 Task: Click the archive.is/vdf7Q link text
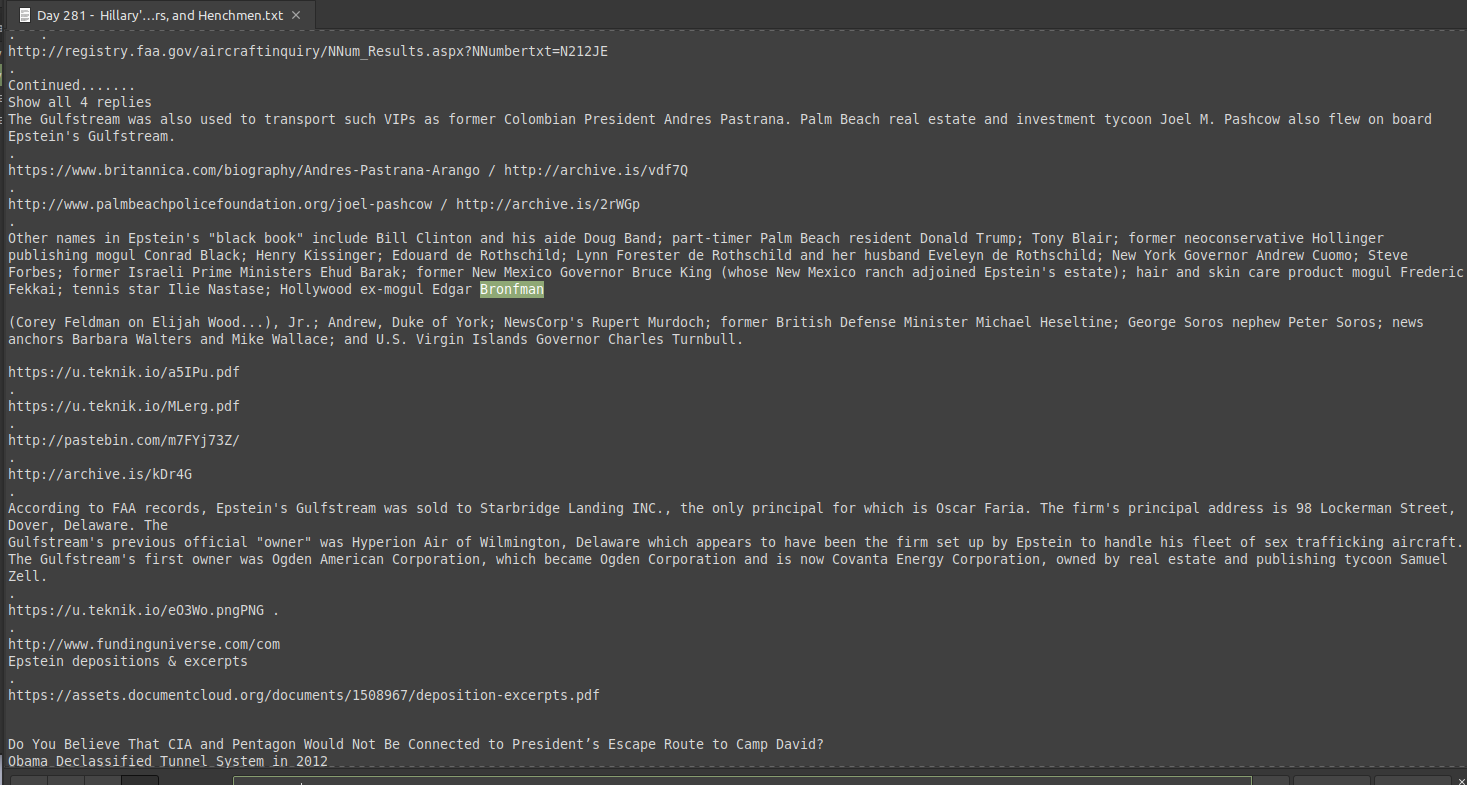[x=596, y=170]
